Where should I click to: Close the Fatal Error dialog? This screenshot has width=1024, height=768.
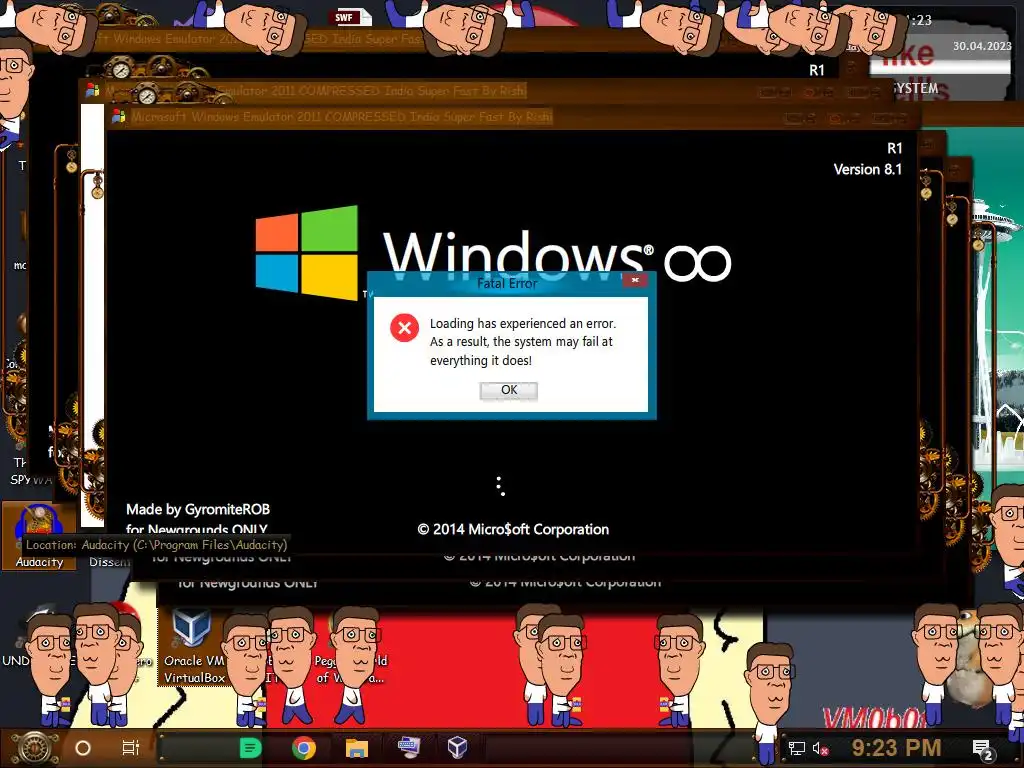tap(635, 280)
